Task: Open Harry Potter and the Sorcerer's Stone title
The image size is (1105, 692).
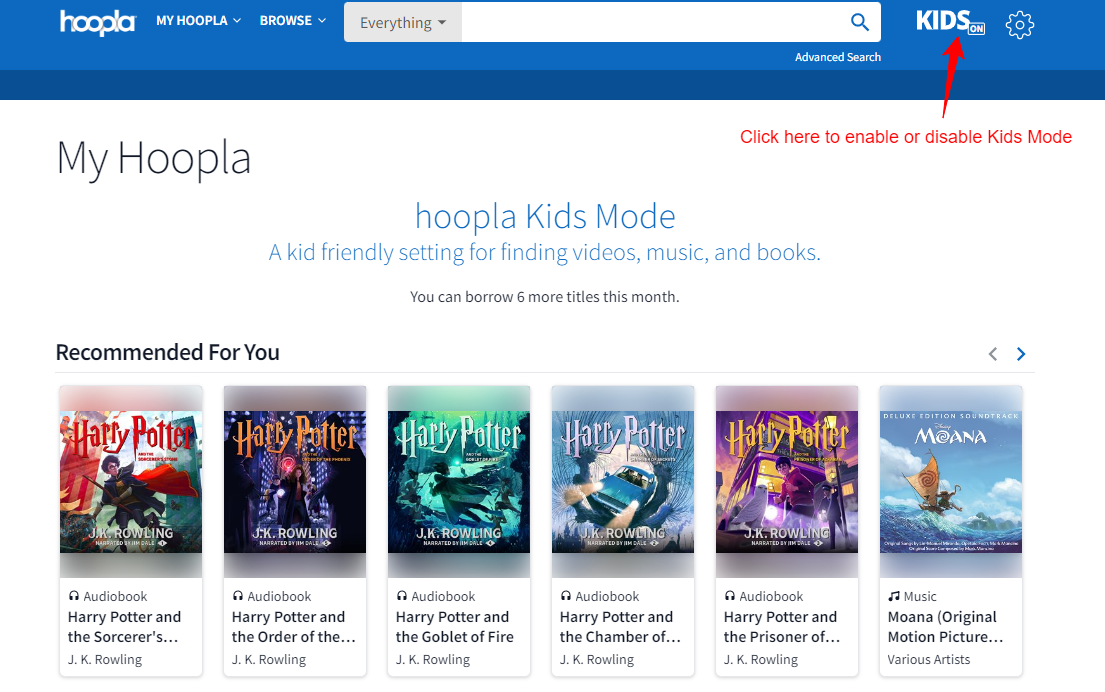Action: click(x=125, y=626)
